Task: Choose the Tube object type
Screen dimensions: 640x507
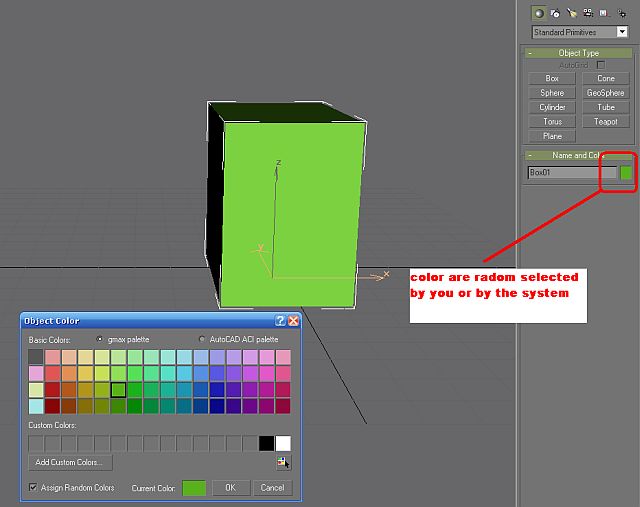Action: coord(606,107)
